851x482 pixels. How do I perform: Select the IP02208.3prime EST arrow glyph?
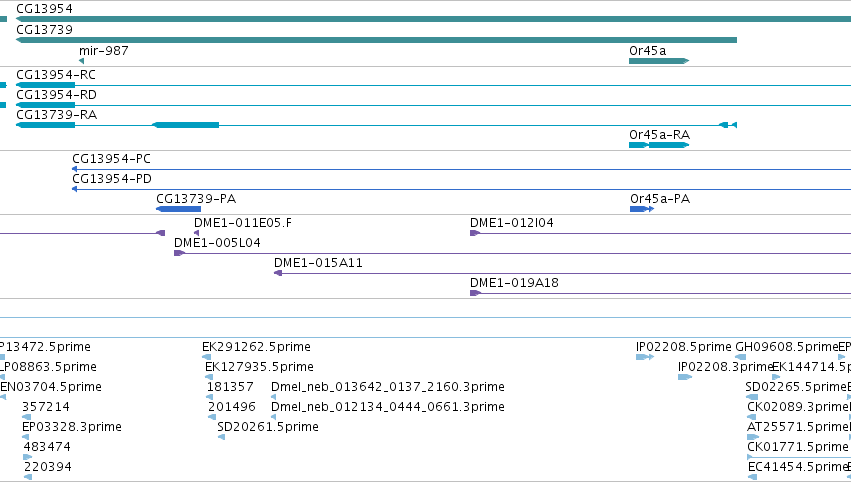coord(685,377)
